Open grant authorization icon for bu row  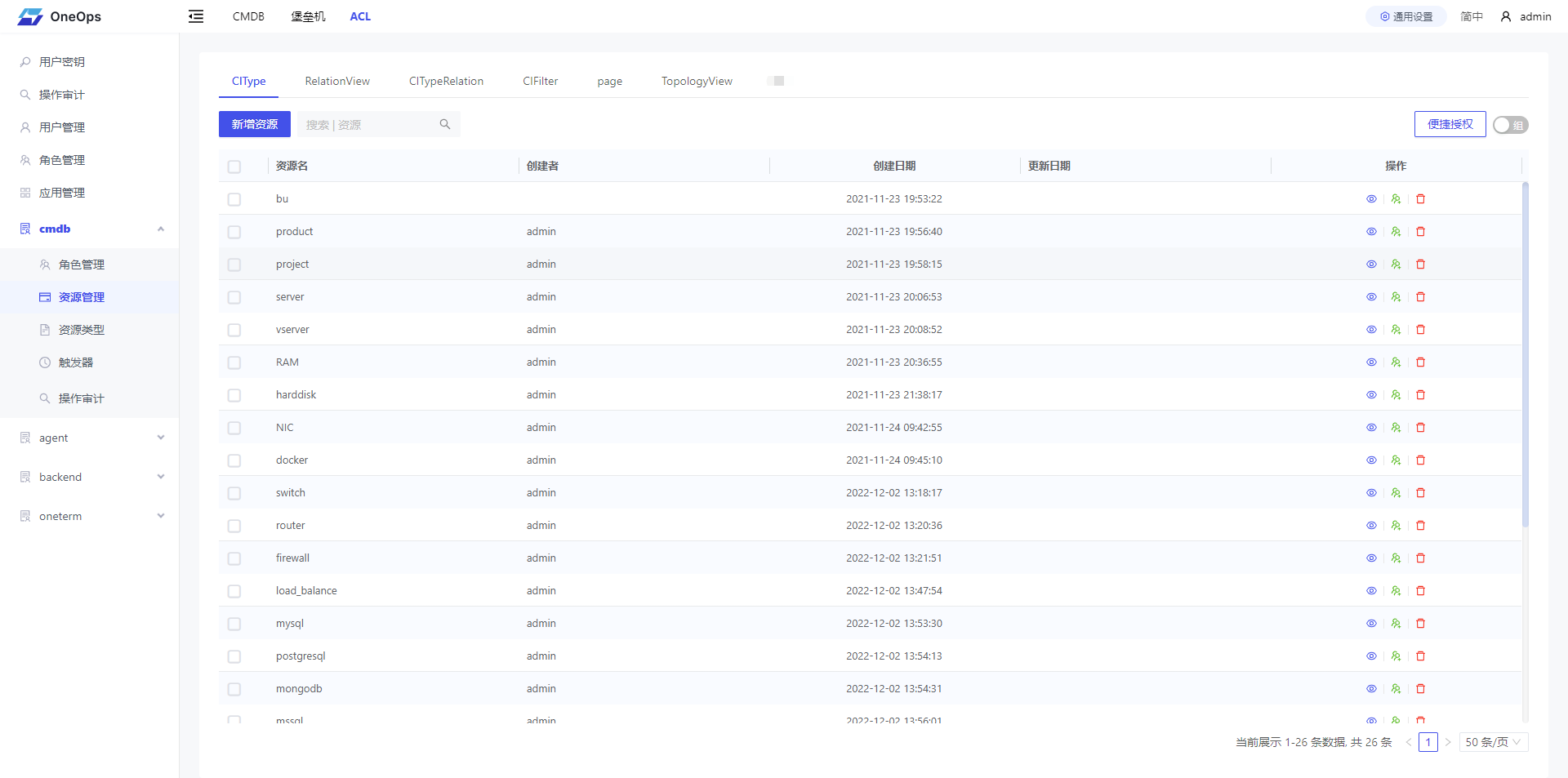(x=1396, y=198)
